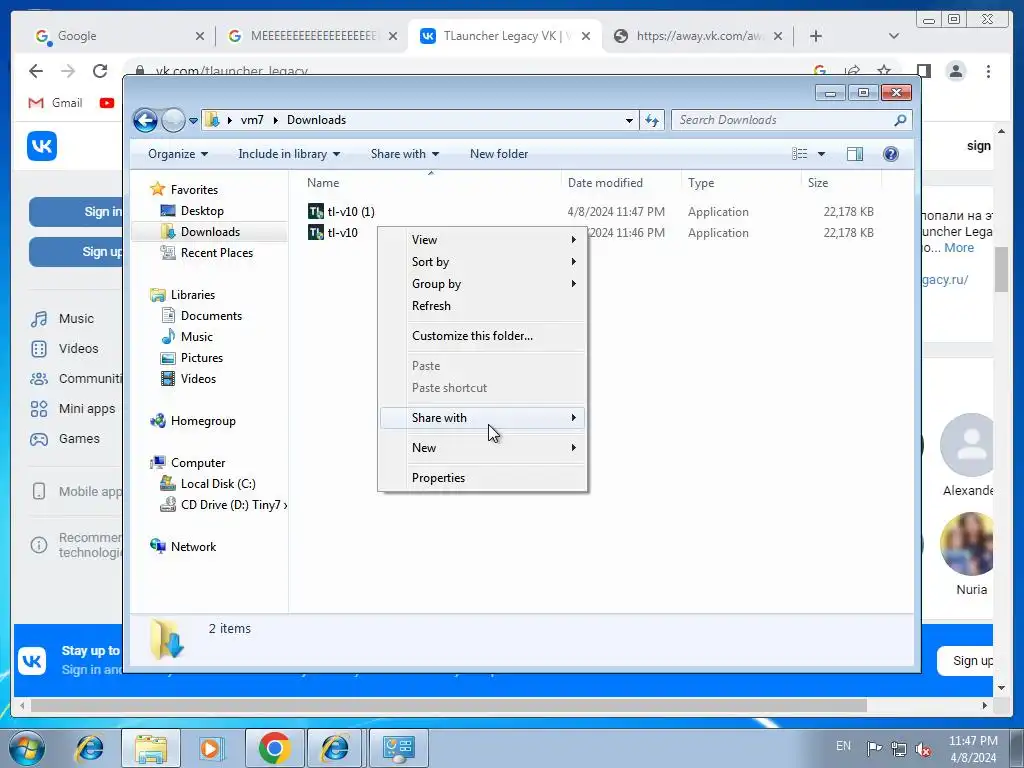Open a new Chrome tab
Image resolution: width=1024 pixels, height=768 pixels.
(816, 36)
